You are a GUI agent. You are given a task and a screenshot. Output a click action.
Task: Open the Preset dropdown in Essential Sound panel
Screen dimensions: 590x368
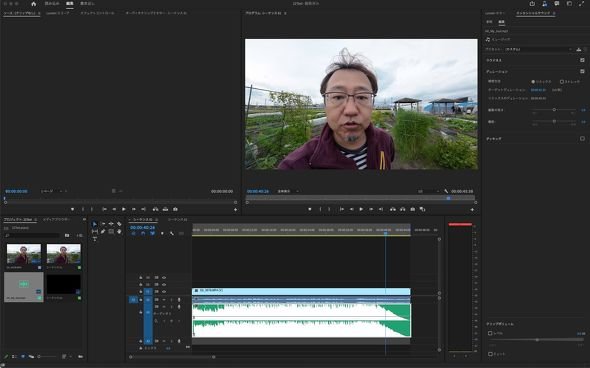click(x=538, y=49)
